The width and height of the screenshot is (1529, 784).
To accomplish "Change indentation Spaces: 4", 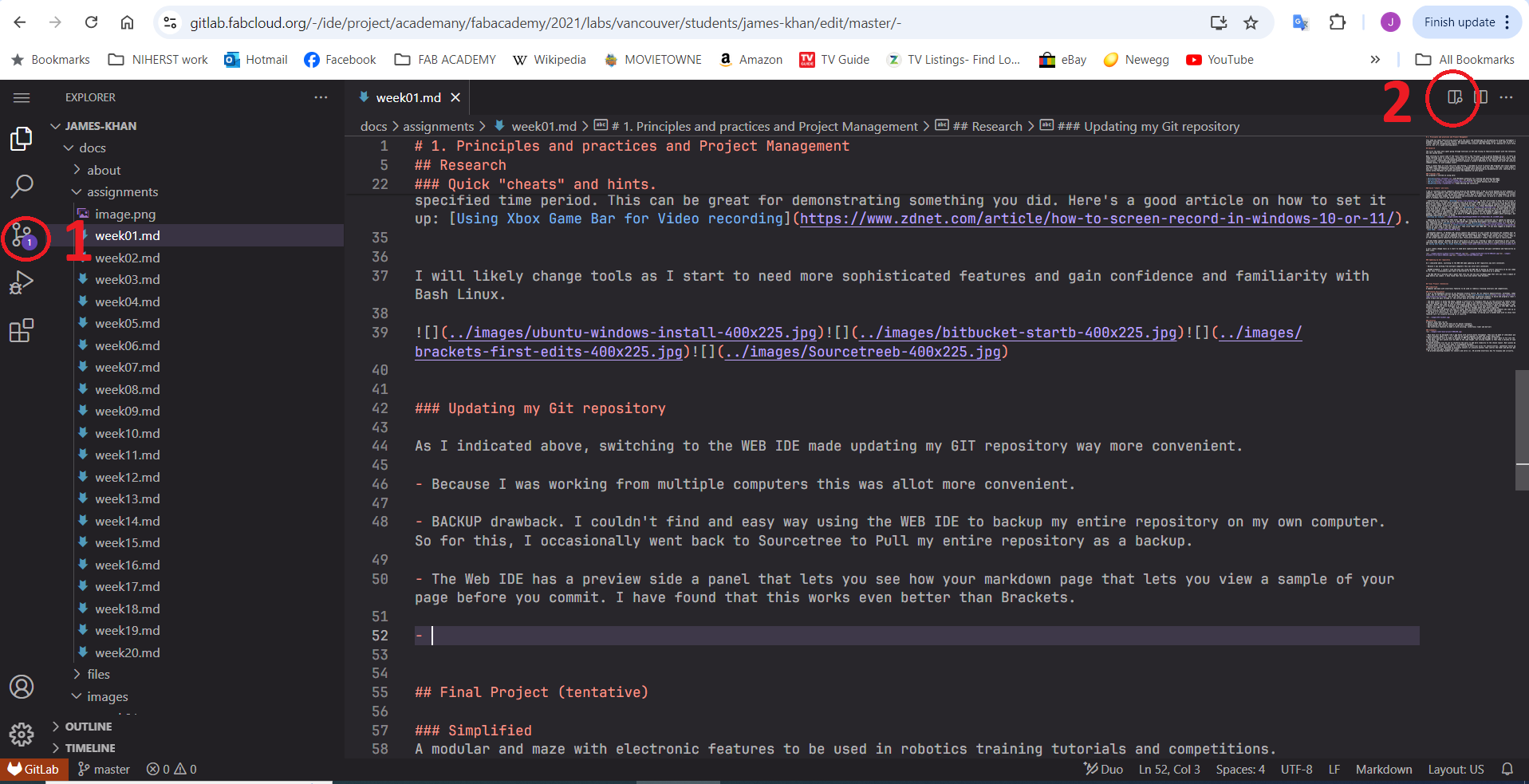I will click(1240, 770).
